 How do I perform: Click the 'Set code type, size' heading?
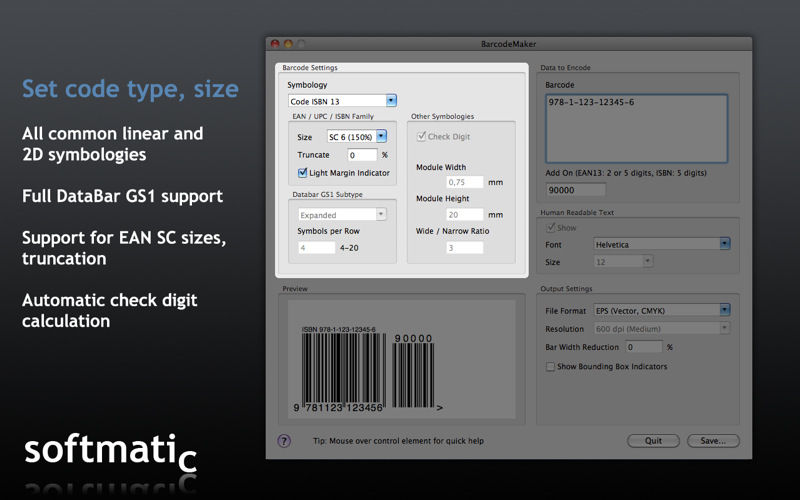tap(130, 89)
